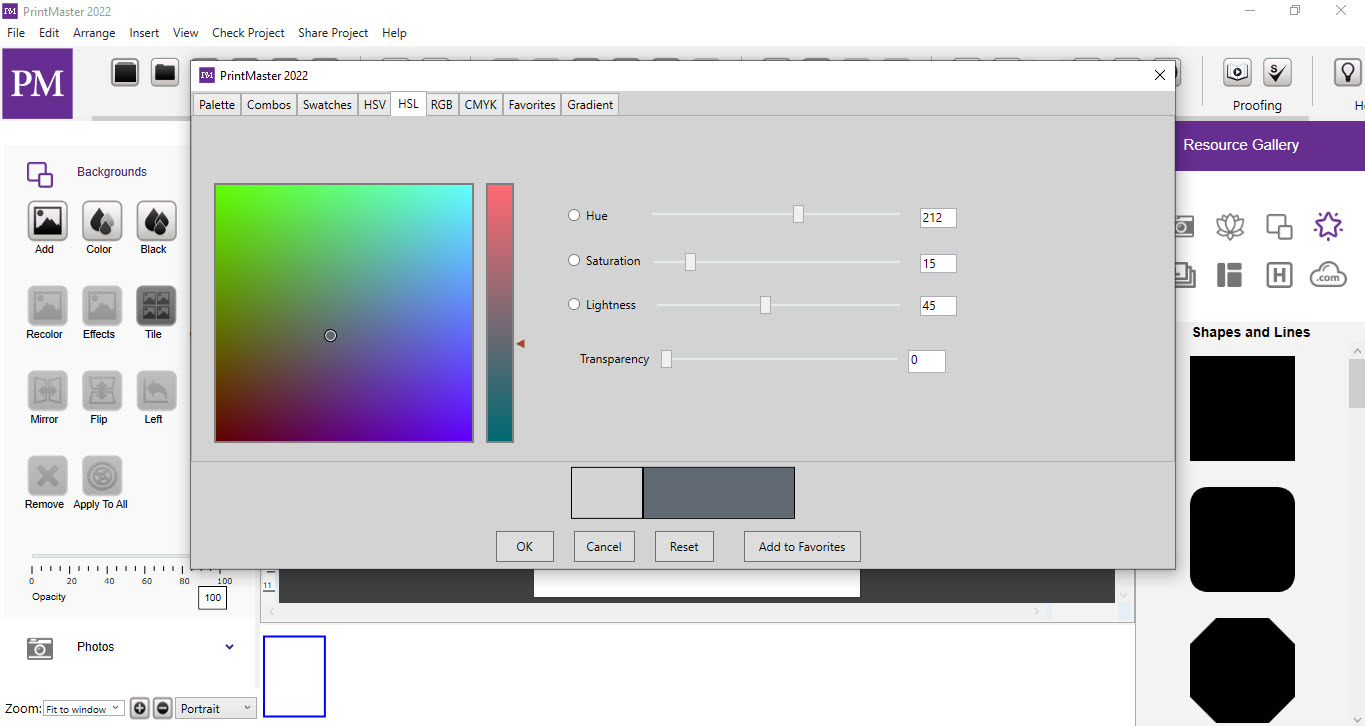Switch to the Swatches tab
The width and height of the screenshot is (1365, 726).
327,104
